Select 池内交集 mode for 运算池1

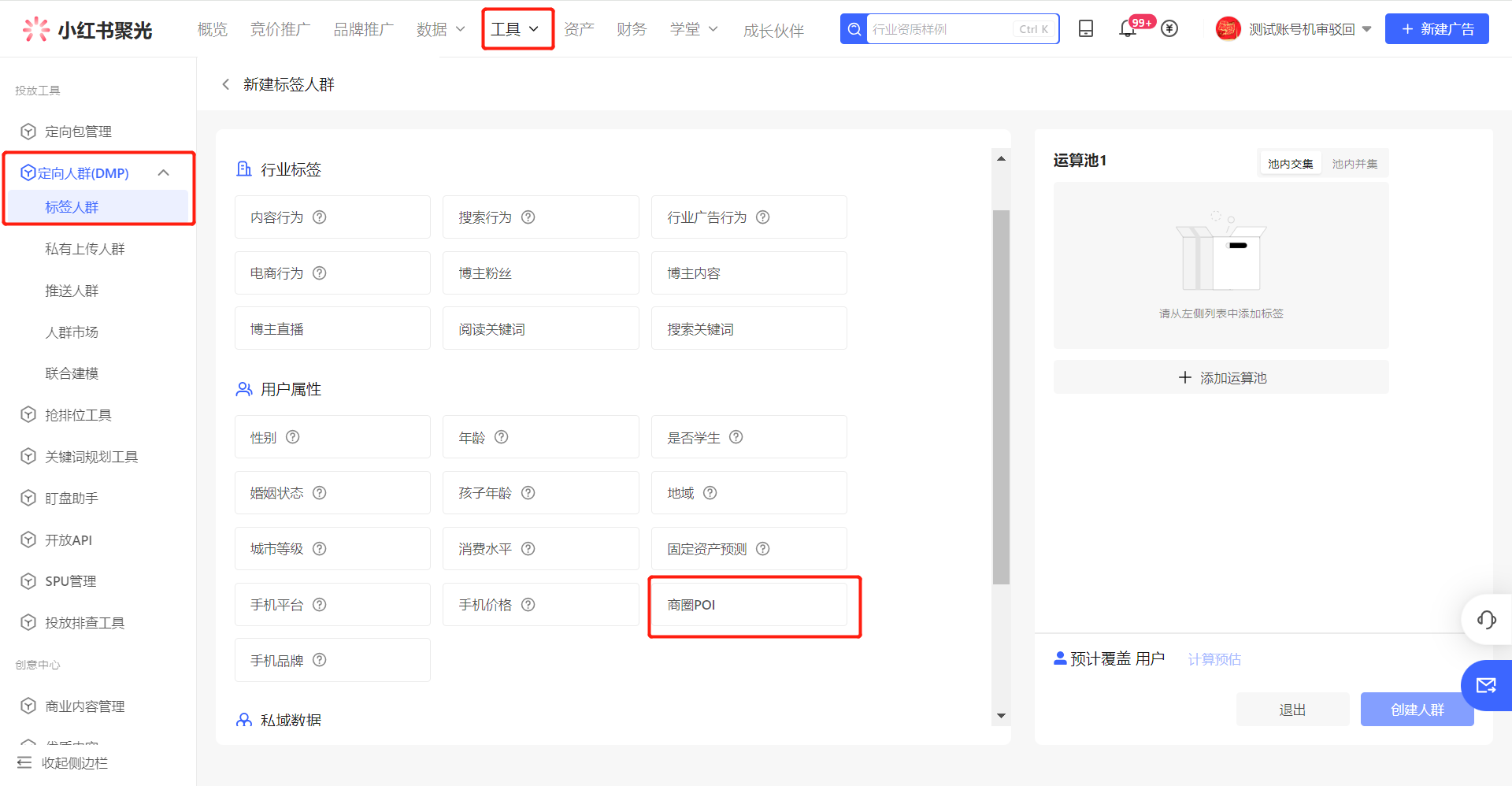coord(1290,163)
